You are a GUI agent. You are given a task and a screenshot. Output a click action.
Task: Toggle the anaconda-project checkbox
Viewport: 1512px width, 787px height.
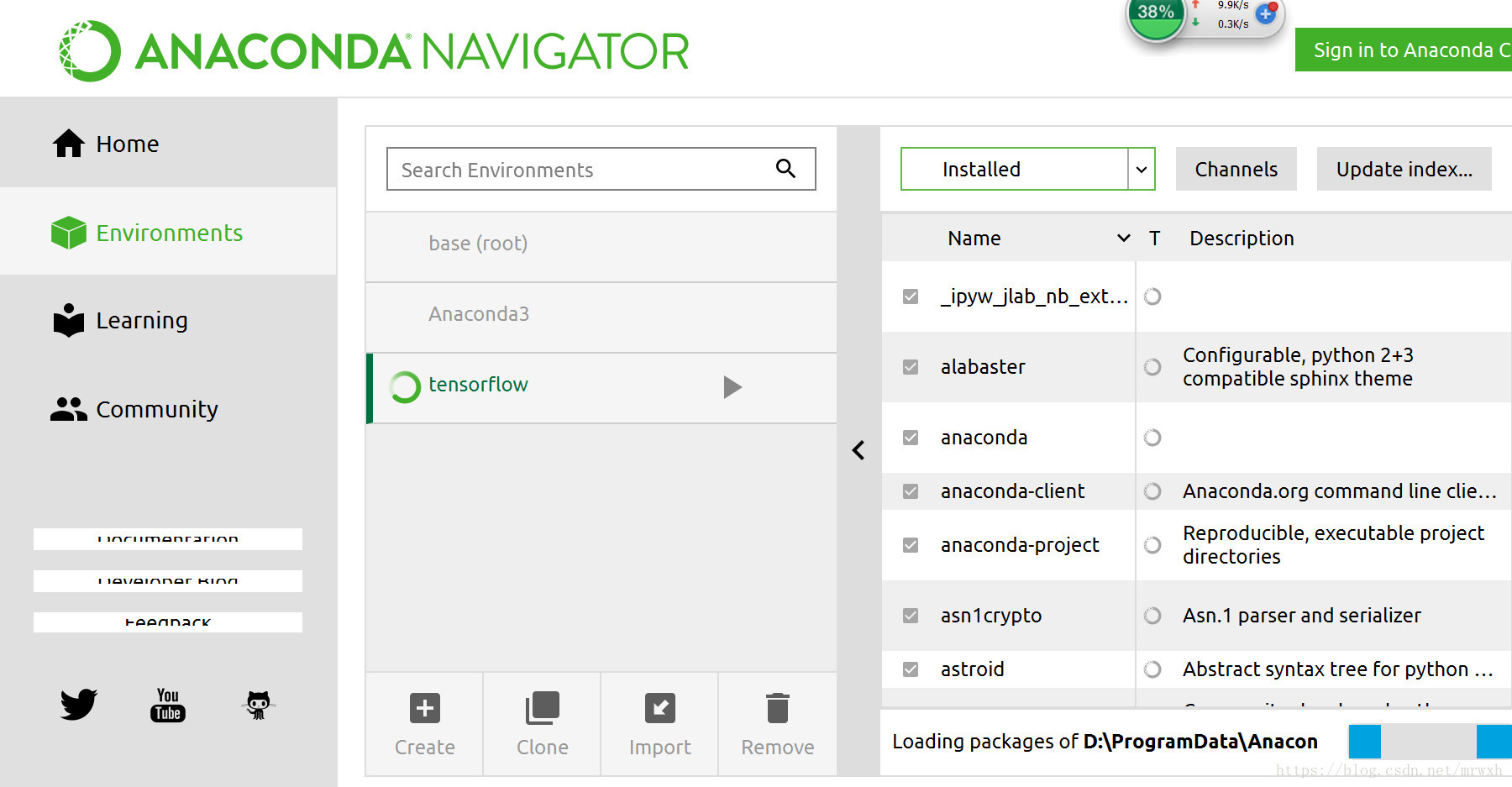coord(911,545)
